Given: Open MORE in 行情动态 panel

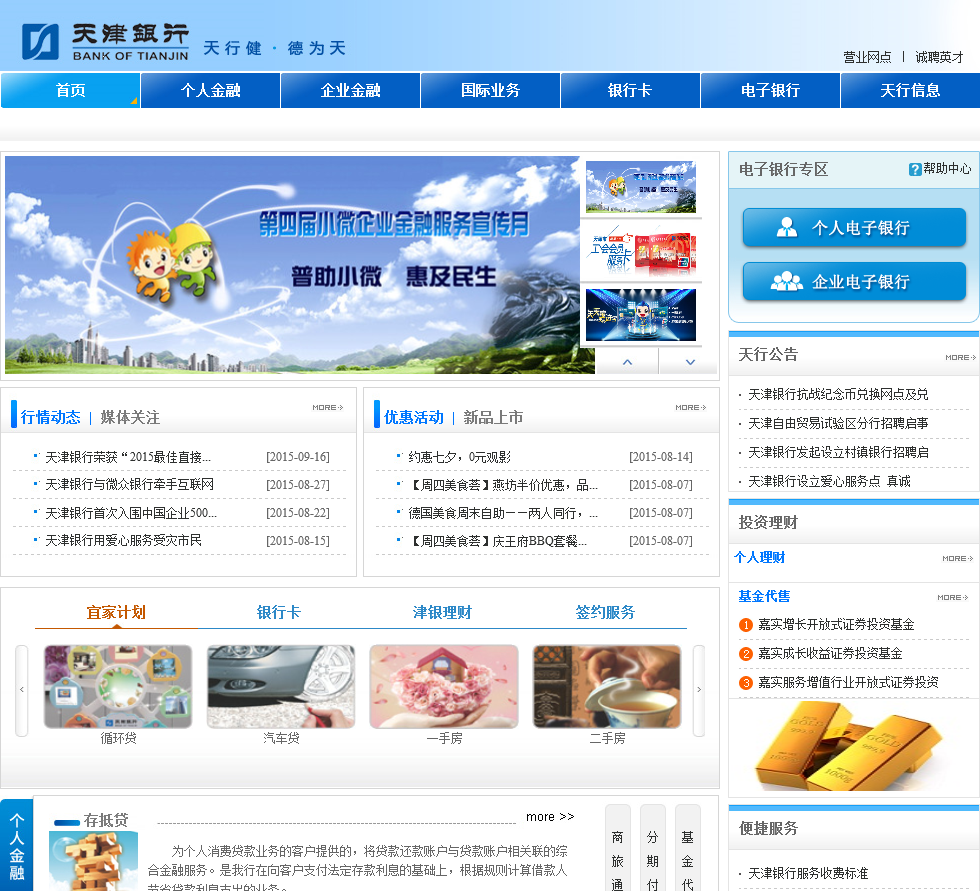Looking at the screenshot, I should coord(328,407).
